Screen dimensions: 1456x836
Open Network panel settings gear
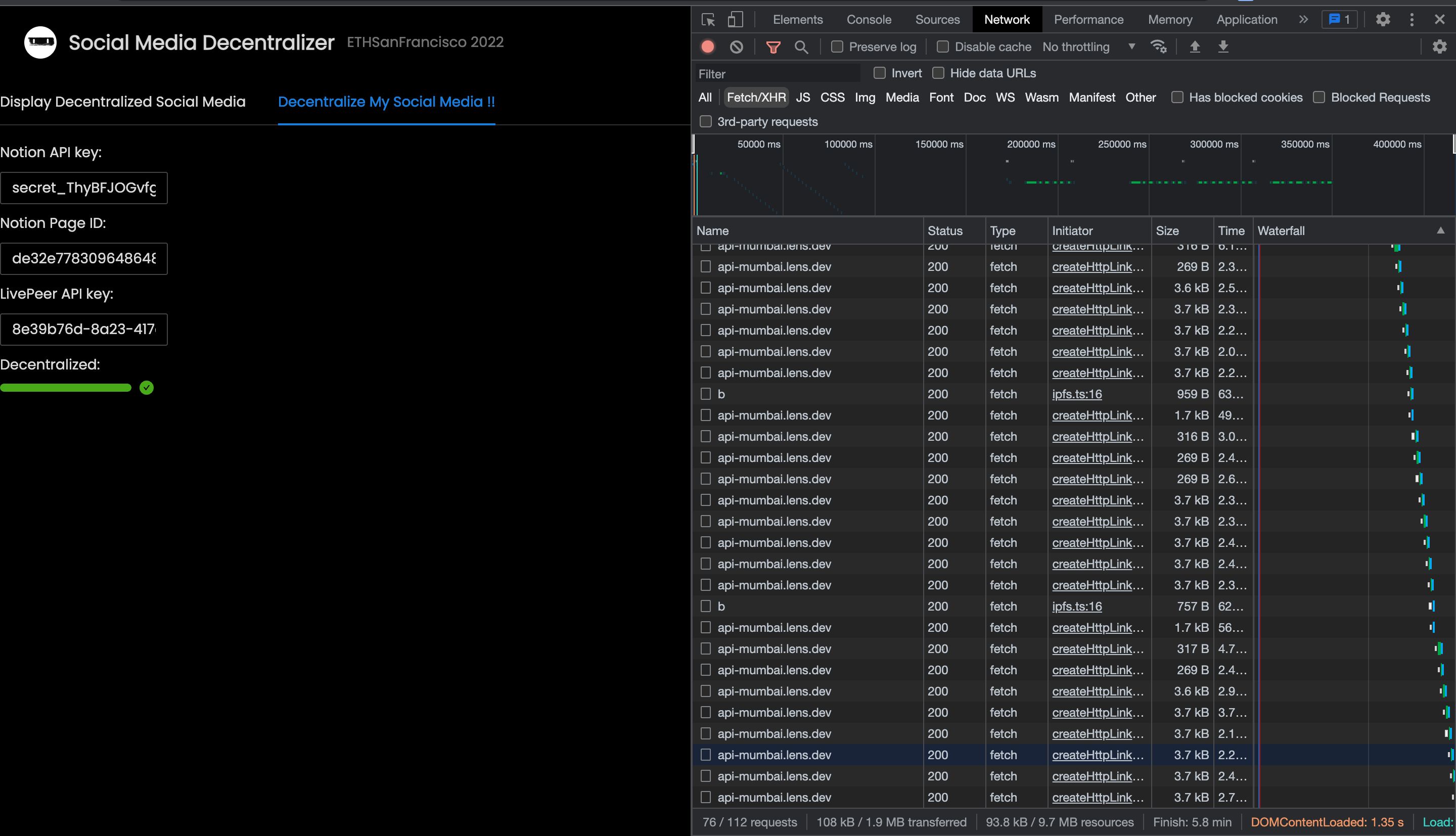pos(1439,47)
